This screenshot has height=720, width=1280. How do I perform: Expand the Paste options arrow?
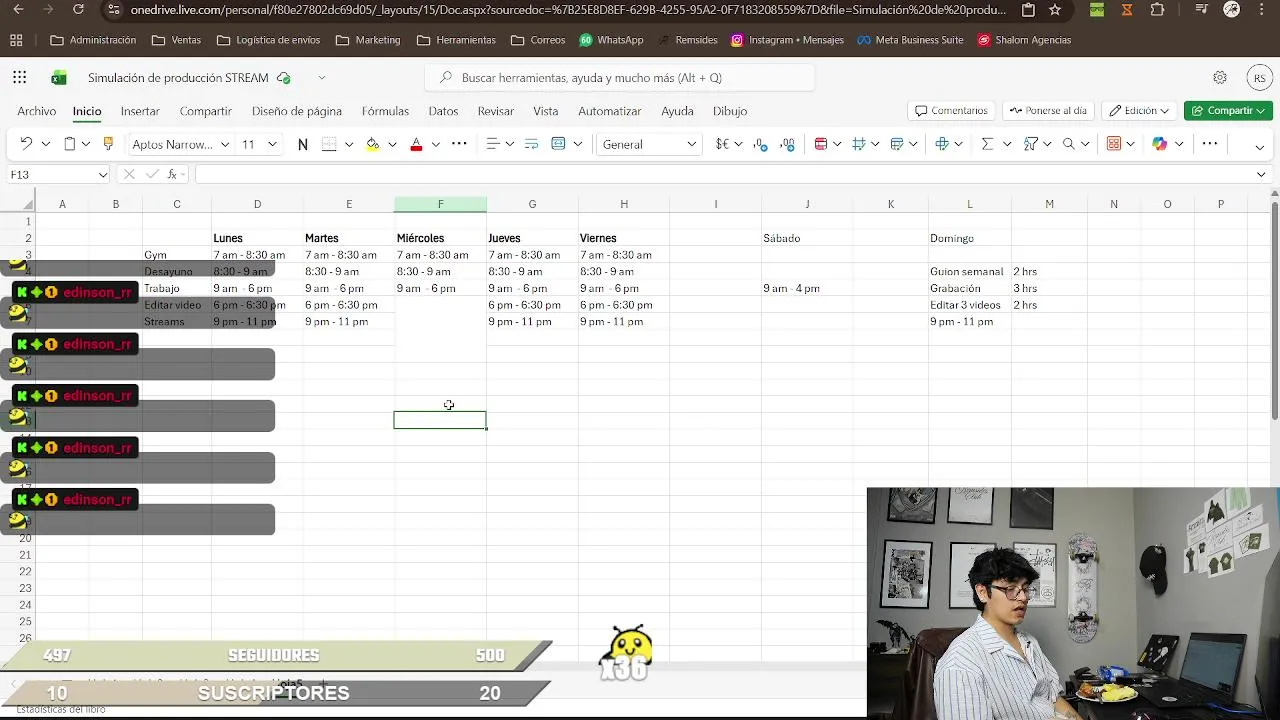85,144
